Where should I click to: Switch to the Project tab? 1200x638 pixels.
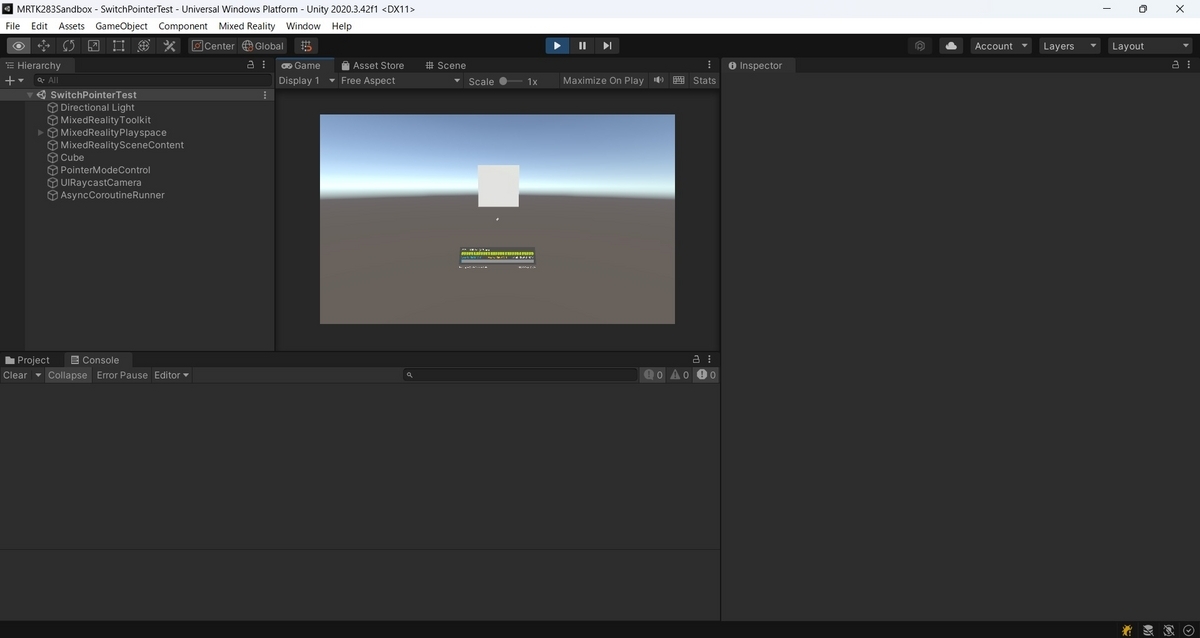(x=28, y=360)
